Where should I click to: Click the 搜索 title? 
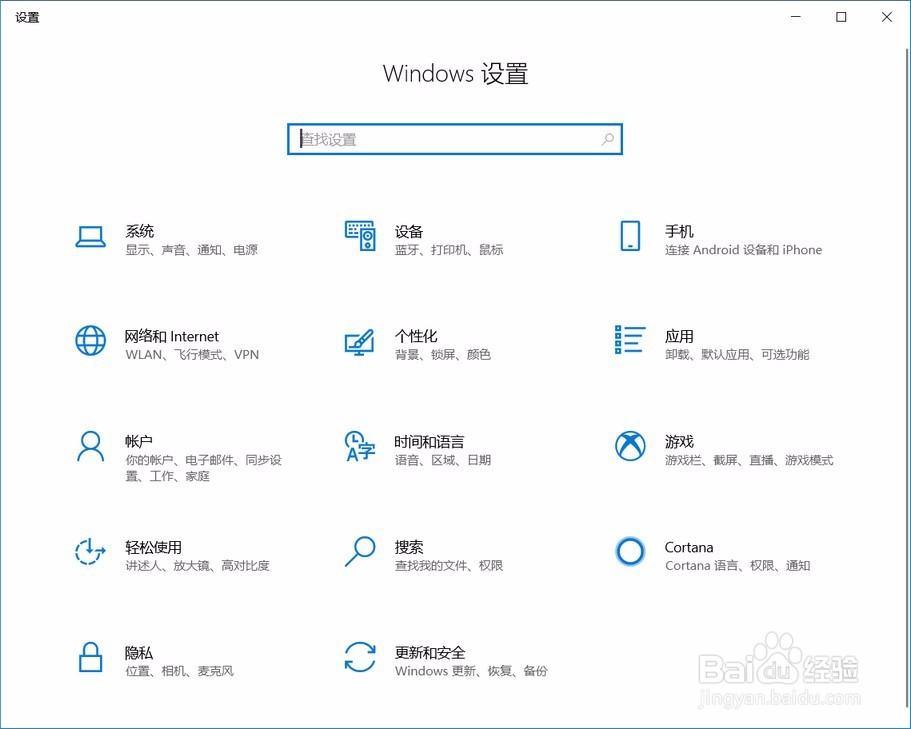pos(409,547)
